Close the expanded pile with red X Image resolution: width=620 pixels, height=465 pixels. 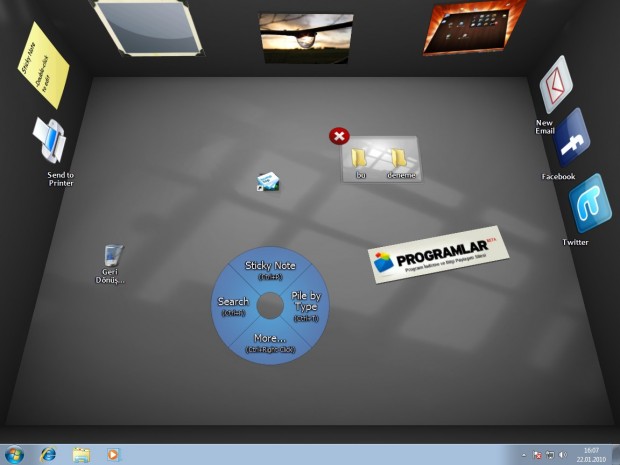coord(339,136)
